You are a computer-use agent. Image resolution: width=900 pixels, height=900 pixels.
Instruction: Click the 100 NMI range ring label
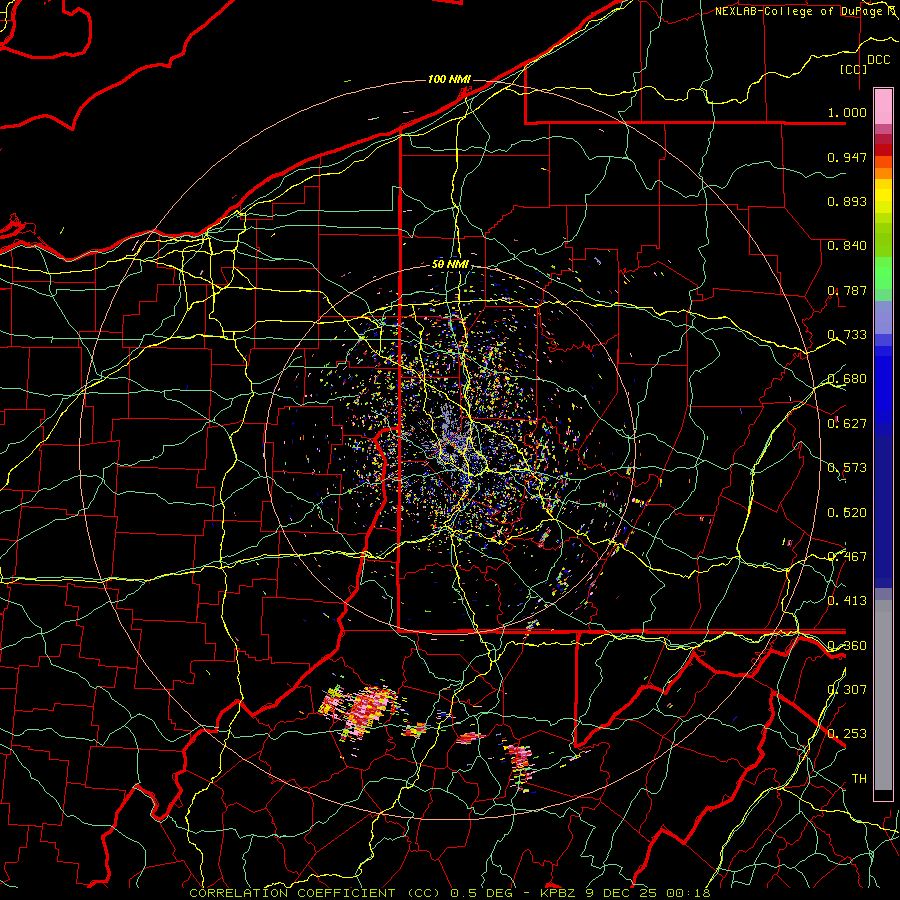click(x=449, y=79)
